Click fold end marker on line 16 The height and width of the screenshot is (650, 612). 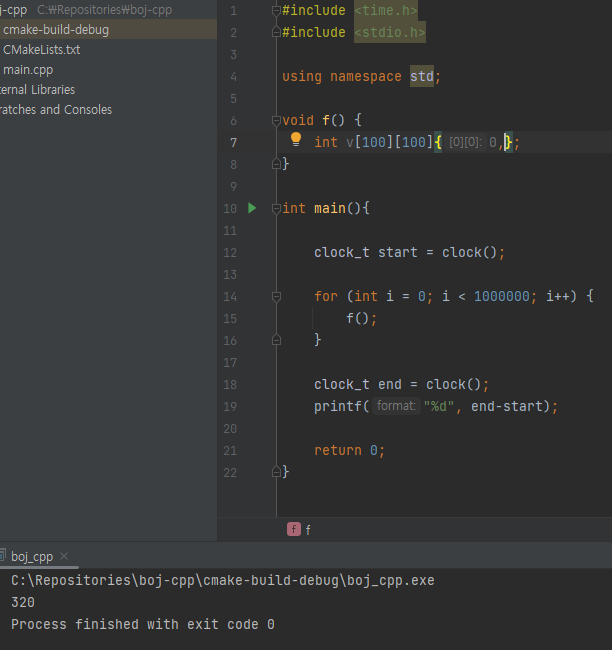click(276, 340)
